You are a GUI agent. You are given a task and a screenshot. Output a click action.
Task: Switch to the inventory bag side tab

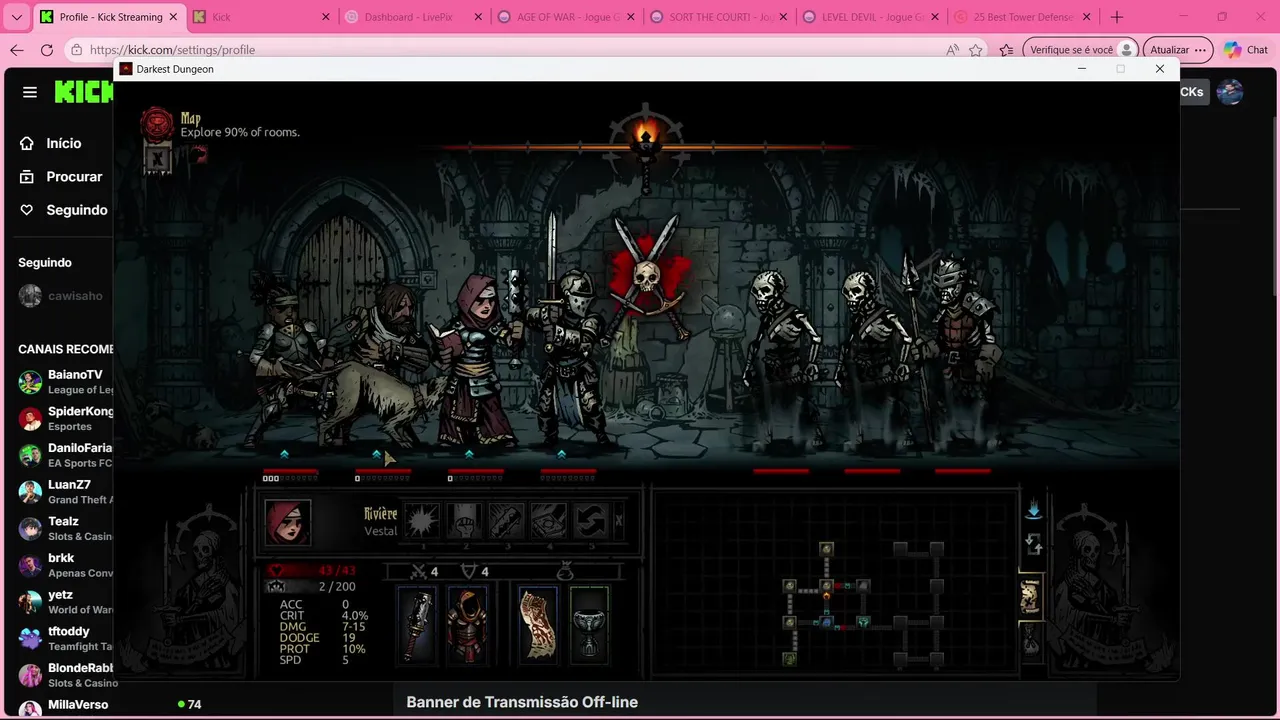[x=1030, y=639]
